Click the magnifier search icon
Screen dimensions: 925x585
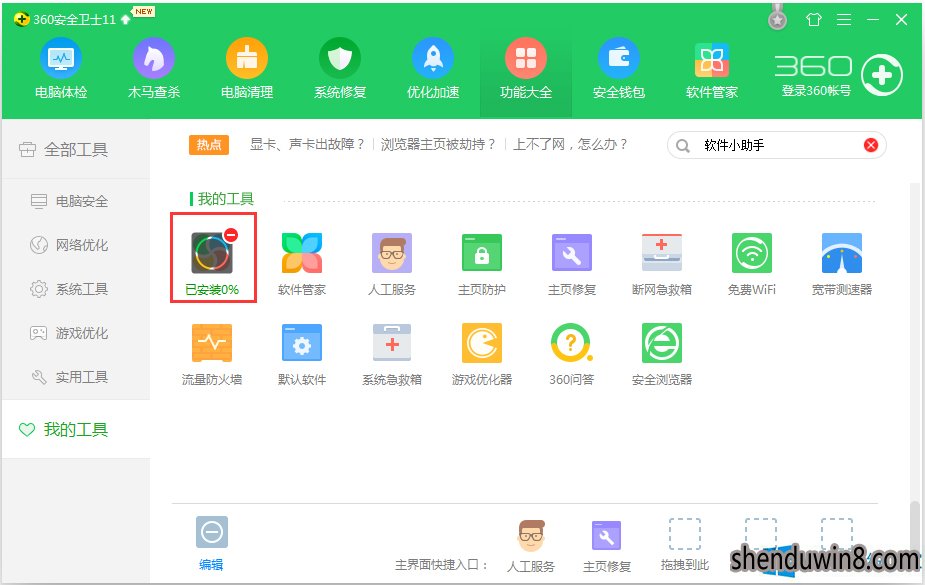click(683, 146)
